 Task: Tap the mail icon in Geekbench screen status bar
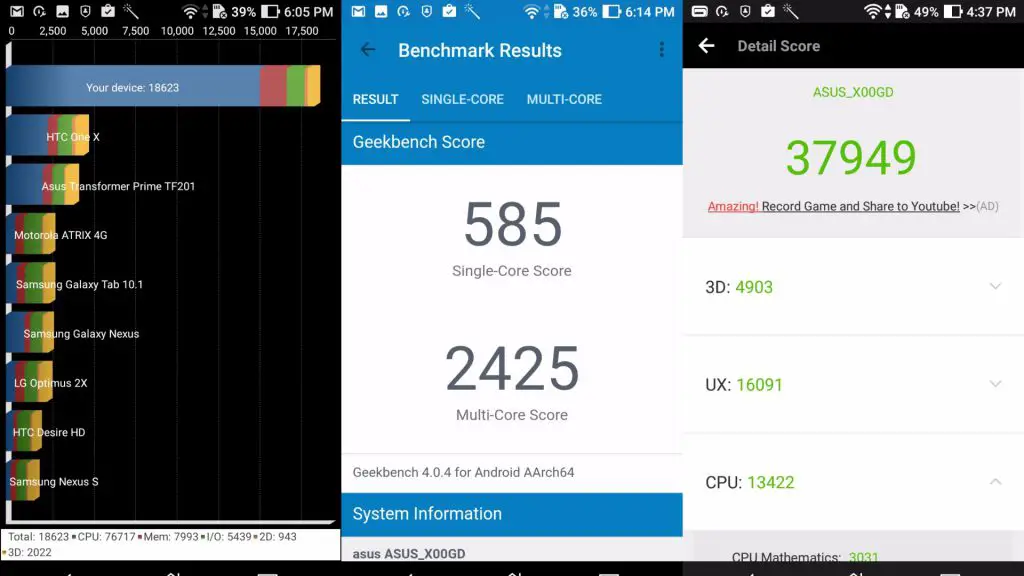pyautogui.click(x=358, y=12)
